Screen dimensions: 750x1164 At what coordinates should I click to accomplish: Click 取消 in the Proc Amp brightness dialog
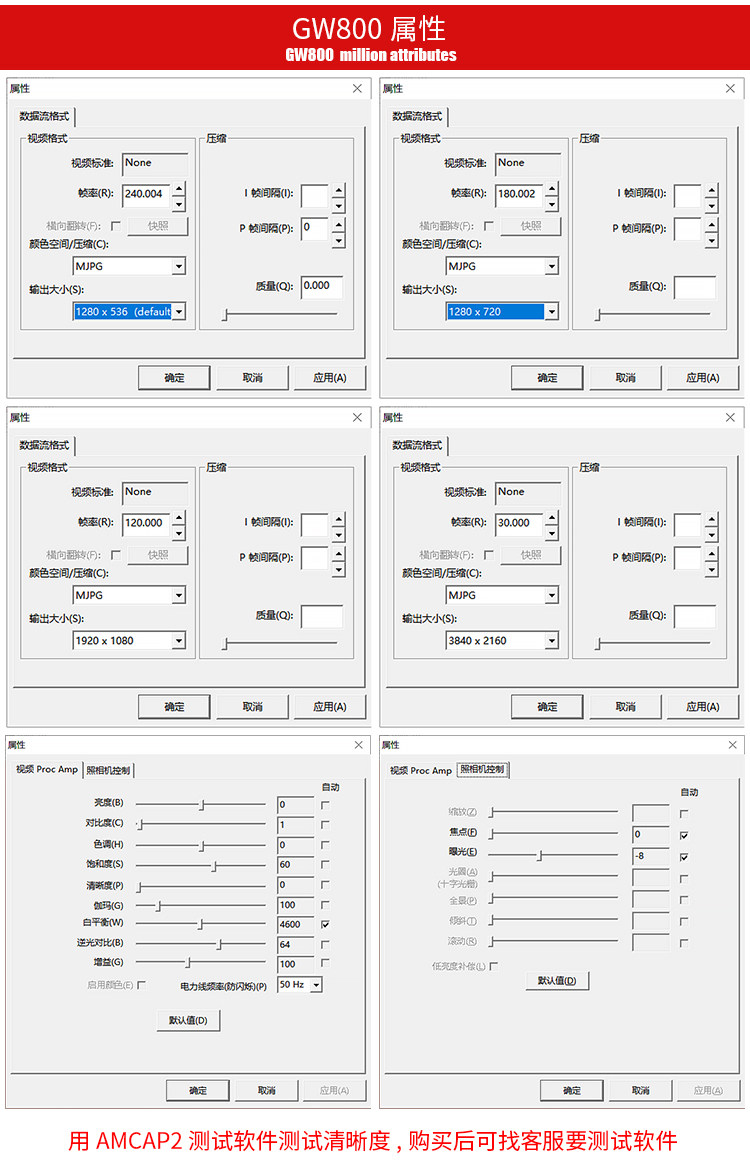point(267,1091)
